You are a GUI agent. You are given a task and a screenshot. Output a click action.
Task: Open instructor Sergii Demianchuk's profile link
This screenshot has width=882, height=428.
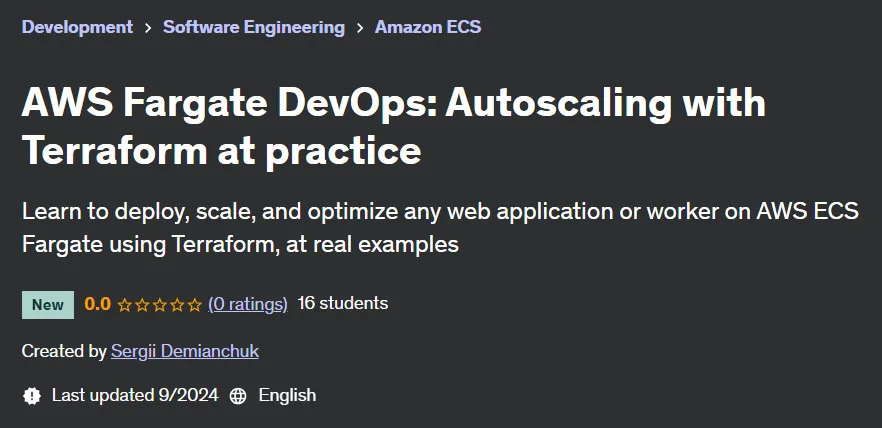pyautogui.click(x=185, y=351)
